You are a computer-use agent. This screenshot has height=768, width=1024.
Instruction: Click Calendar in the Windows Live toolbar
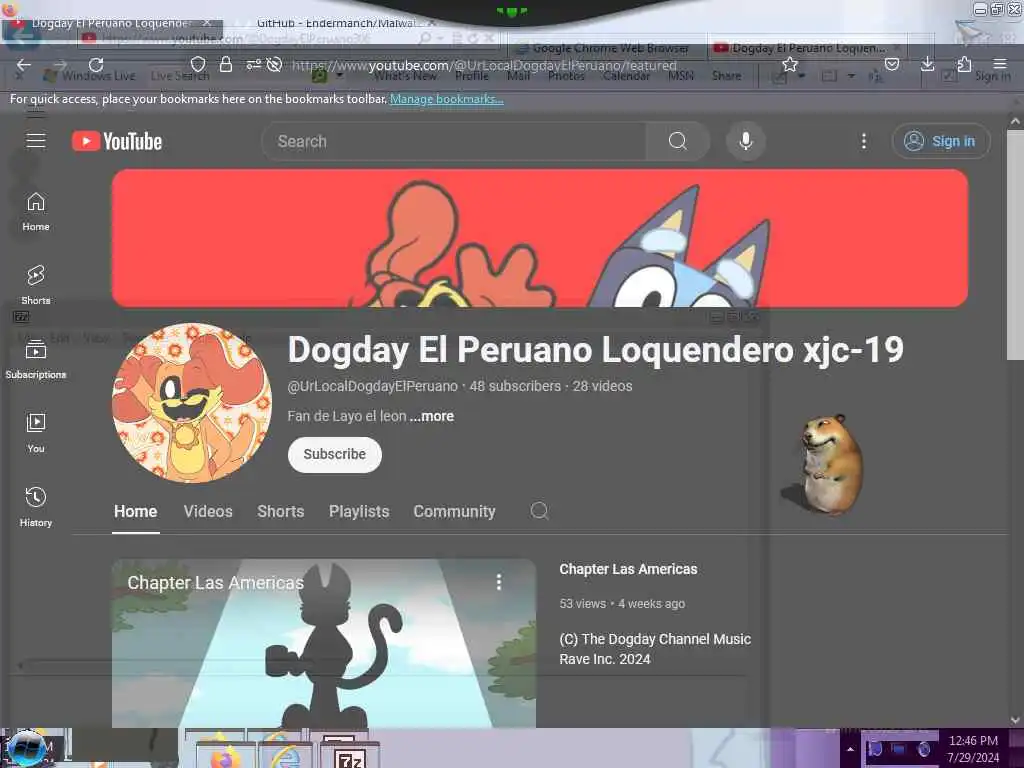click(626, 76)
